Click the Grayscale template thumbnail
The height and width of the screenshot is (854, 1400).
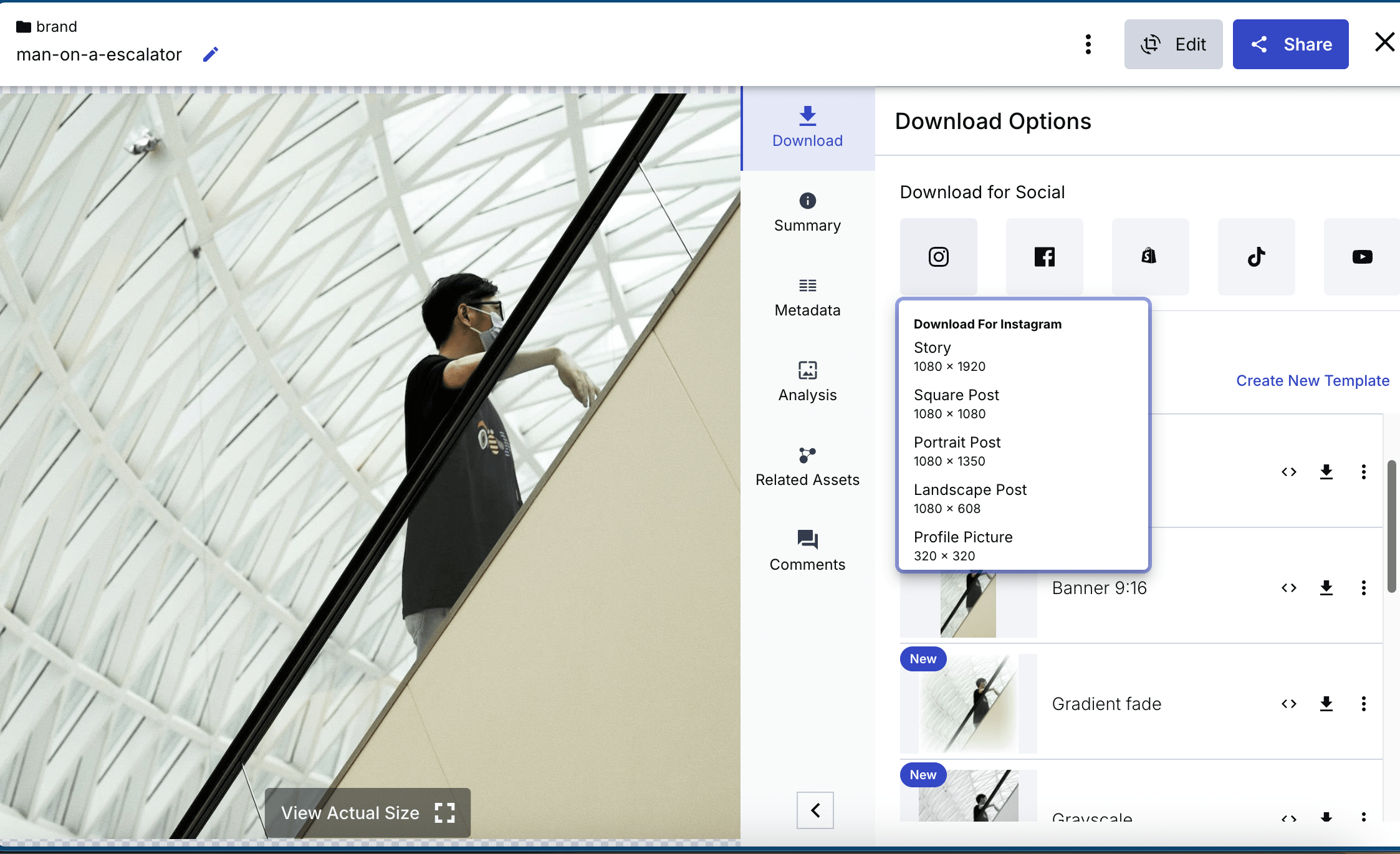[969, 795]
